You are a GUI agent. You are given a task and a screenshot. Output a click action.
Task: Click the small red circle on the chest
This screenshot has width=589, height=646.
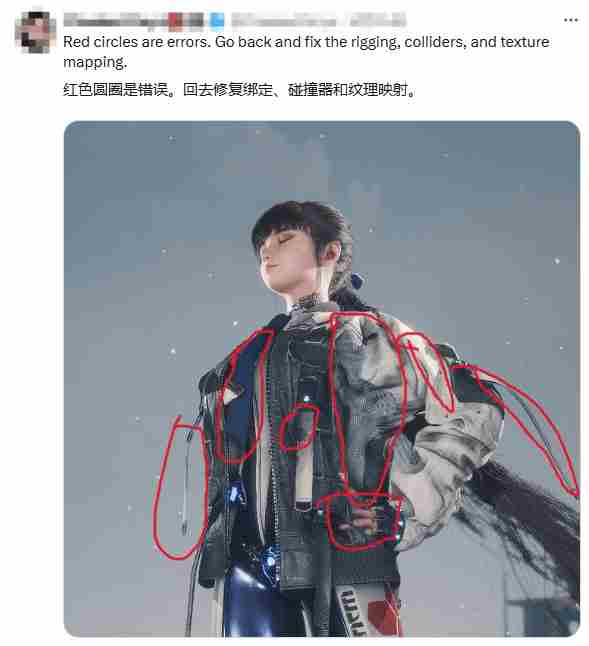click(x=299, y=427)
